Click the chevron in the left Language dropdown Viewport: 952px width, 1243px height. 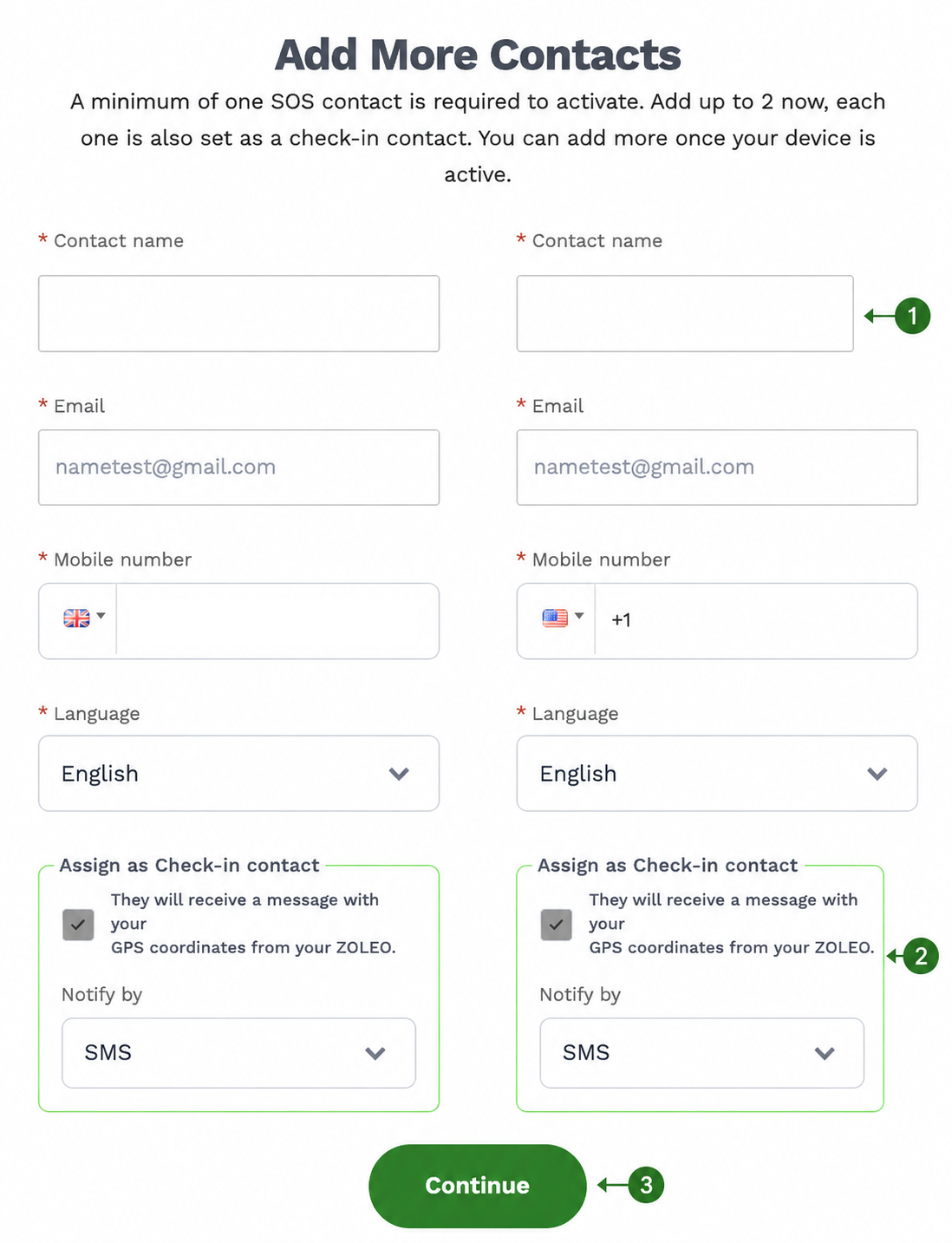(399, 774)
